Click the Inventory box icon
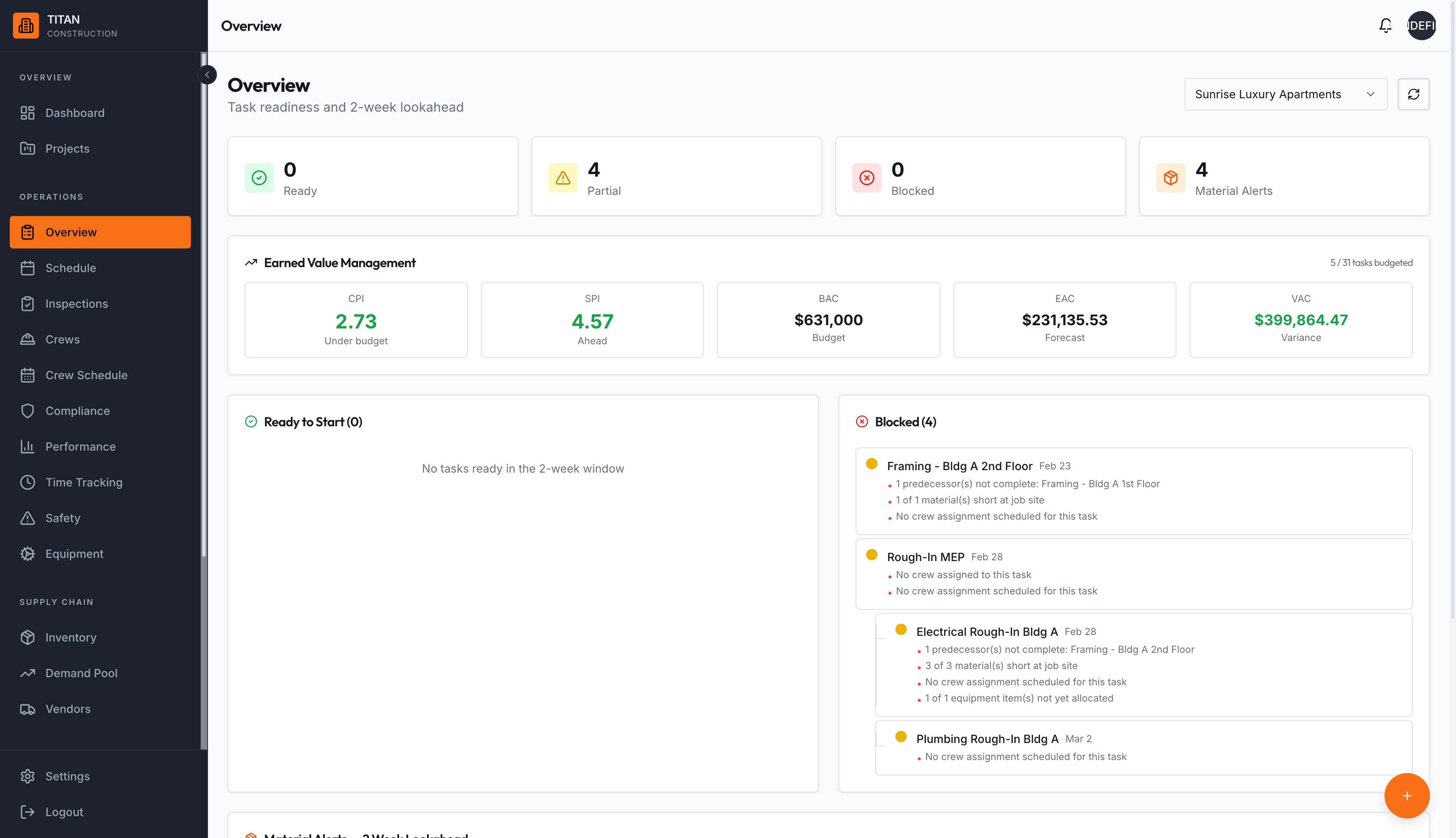The image size is (1456, 838). coord(28,637)
